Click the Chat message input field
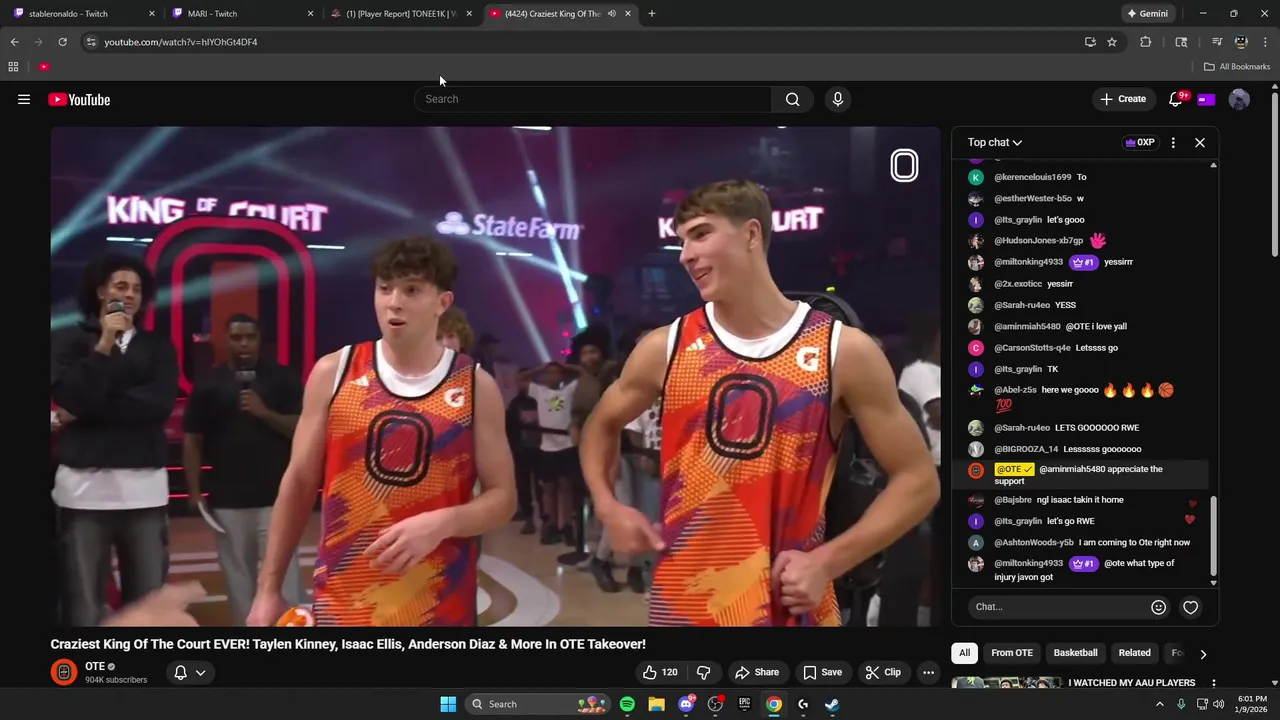 pyautogui.click(x=1060, y=607)
